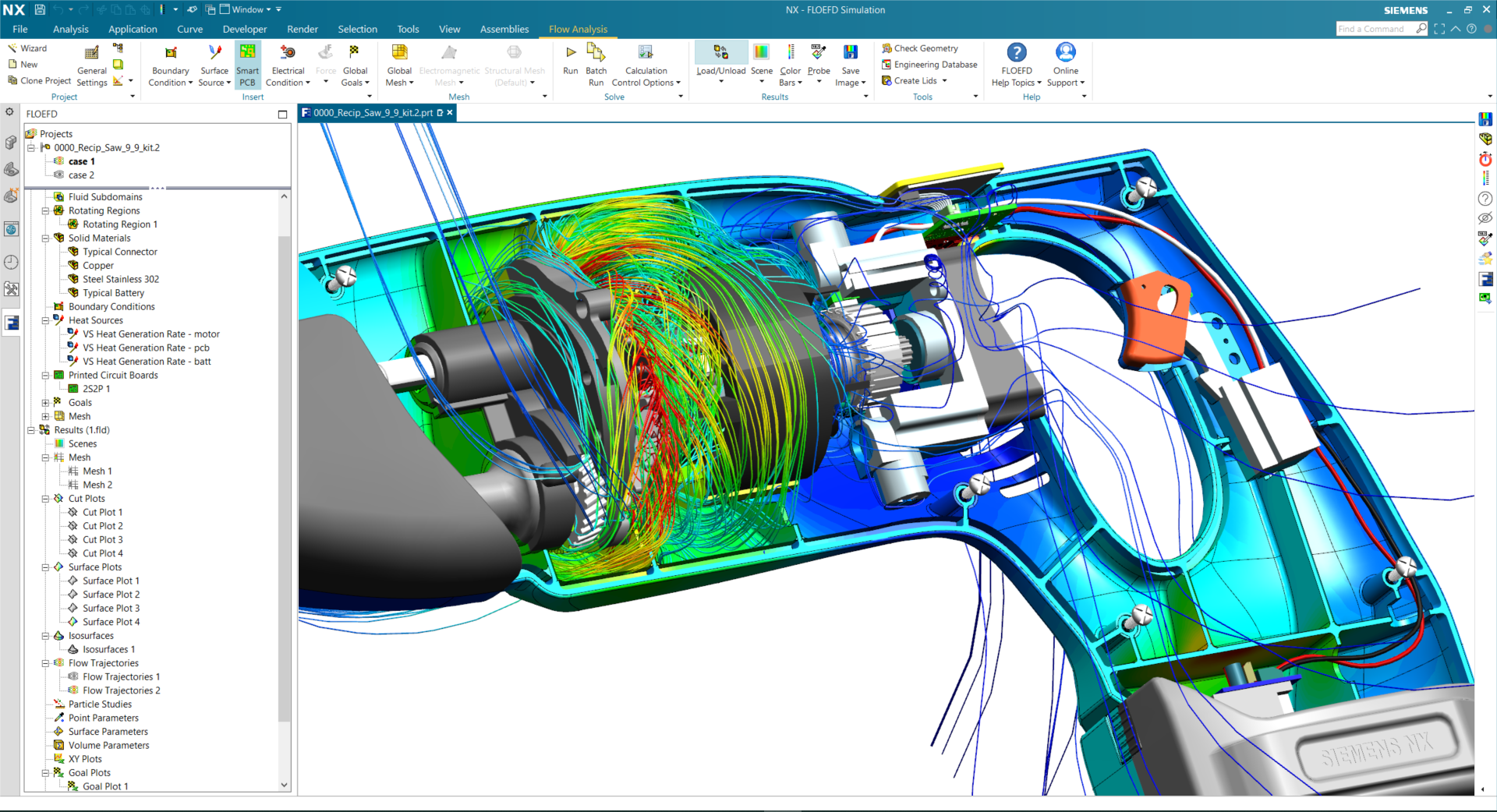Open the Engineering Database tool
This screenshot has height=812, width=1497.
[x=929, y=65]
